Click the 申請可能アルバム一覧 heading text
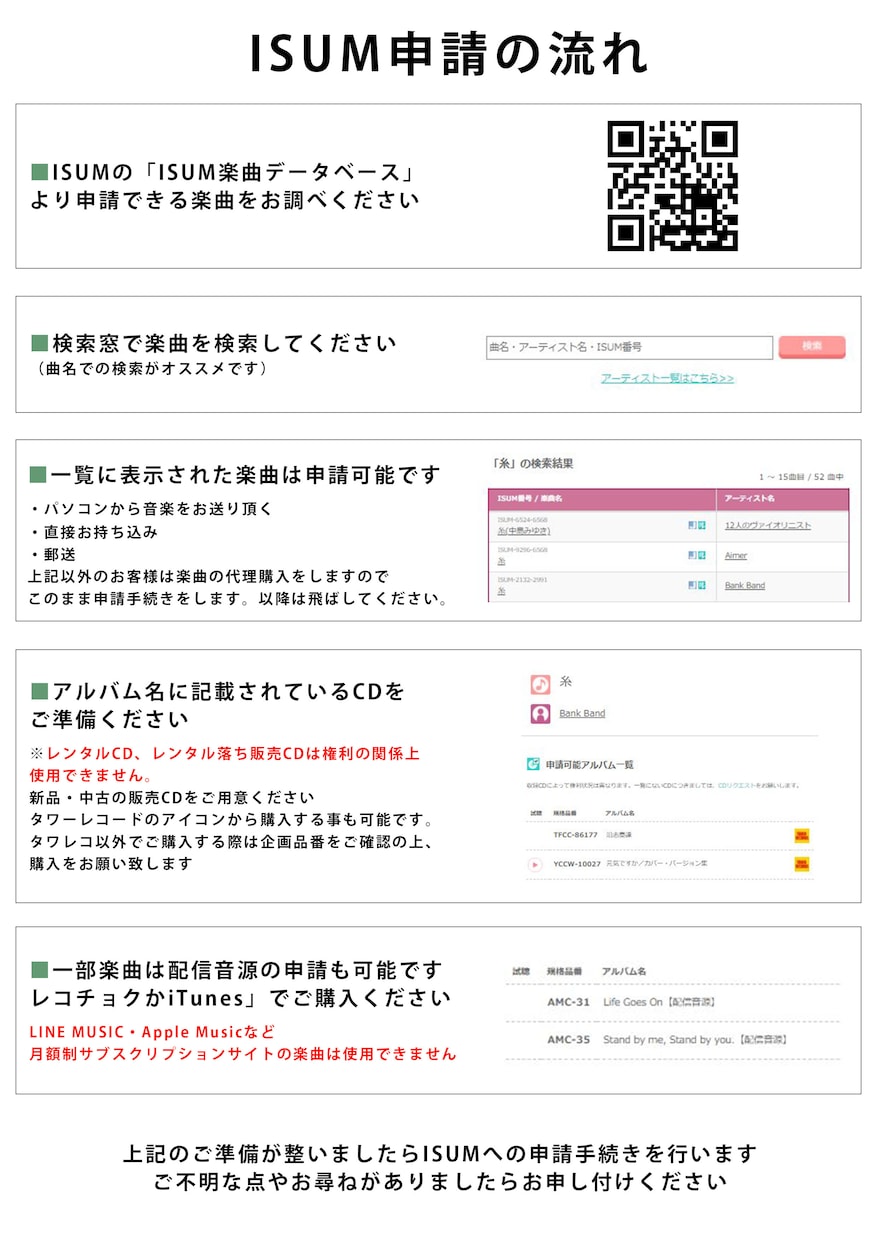Image resolution: width=877 pixels, height=1240 pixels. coord(589,764)
